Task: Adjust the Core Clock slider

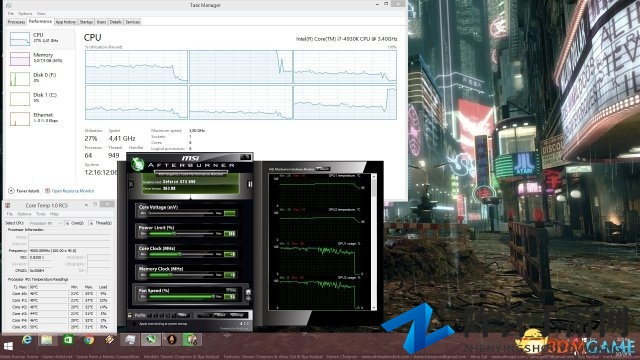Action: 181,254
